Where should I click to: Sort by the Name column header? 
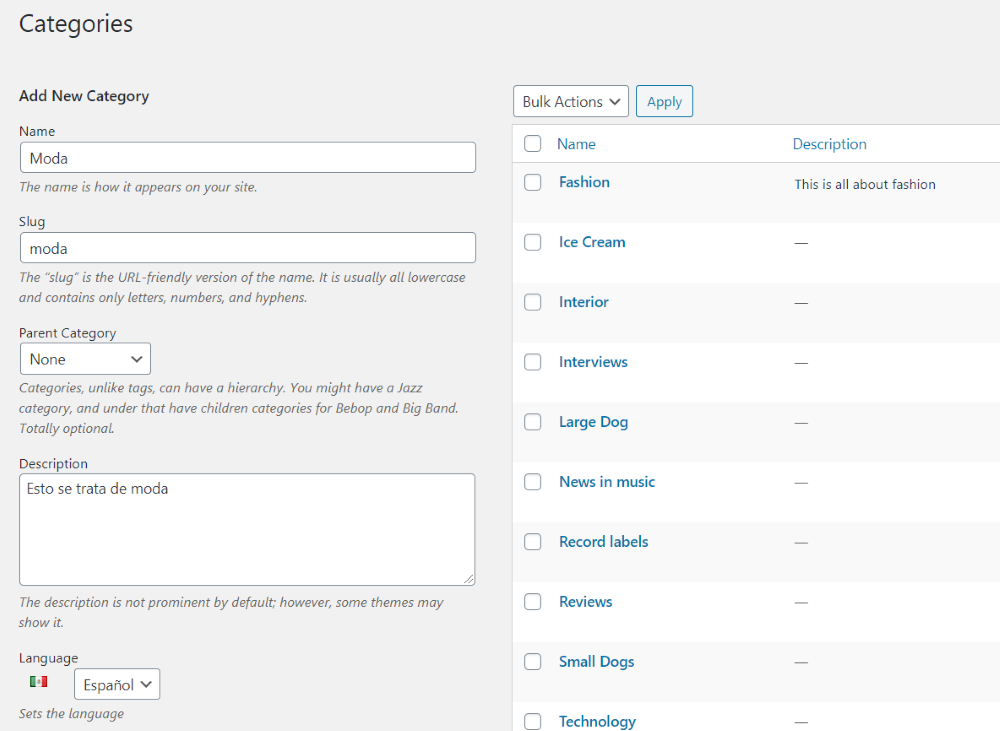576,144
